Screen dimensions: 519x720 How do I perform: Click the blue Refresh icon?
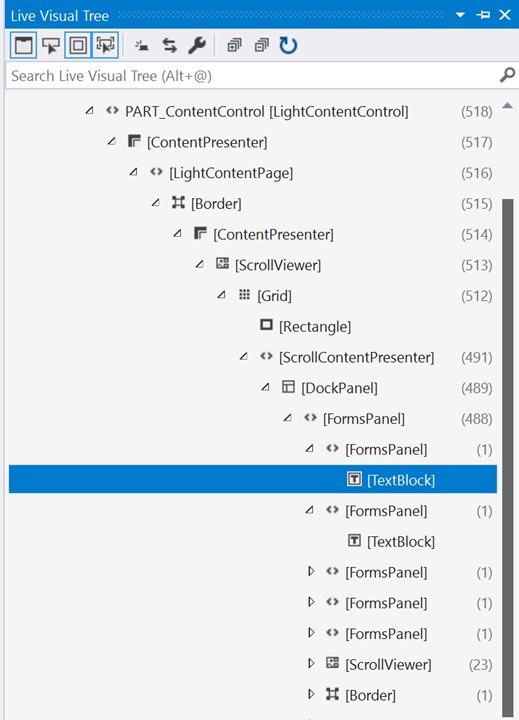(288, 45)
